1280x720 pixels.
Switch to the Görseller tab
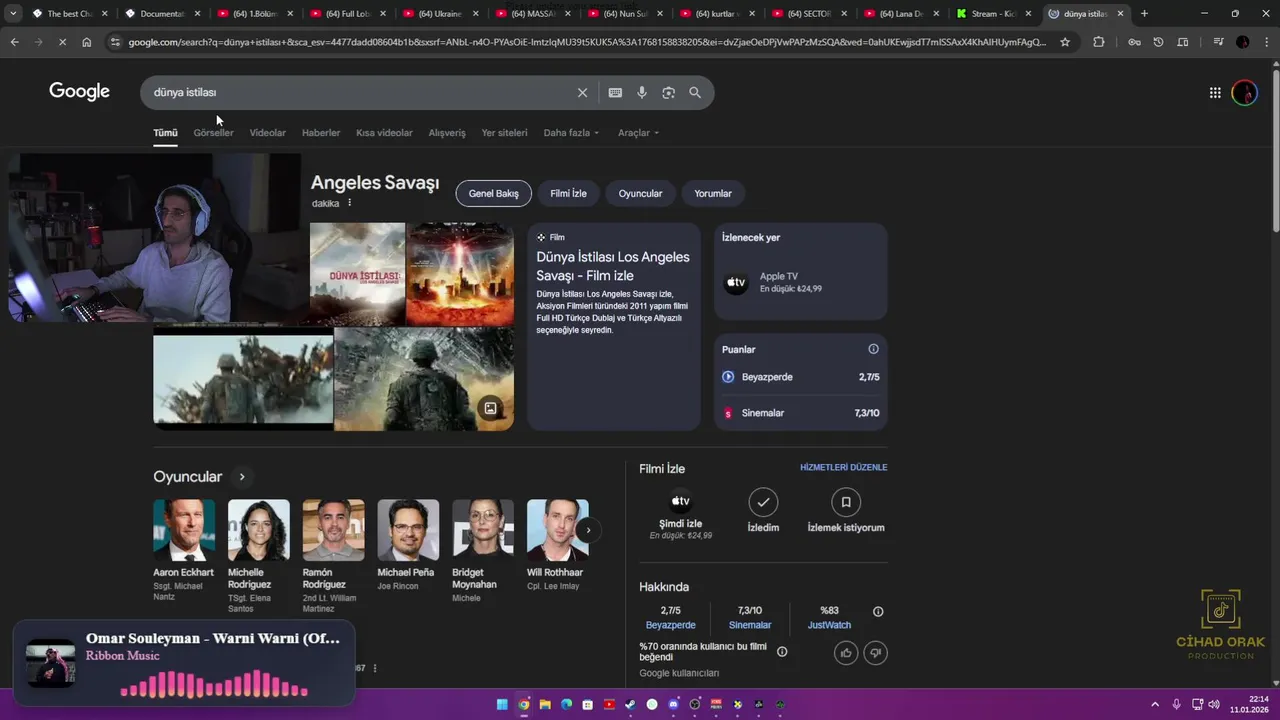(x=213, y=132)
